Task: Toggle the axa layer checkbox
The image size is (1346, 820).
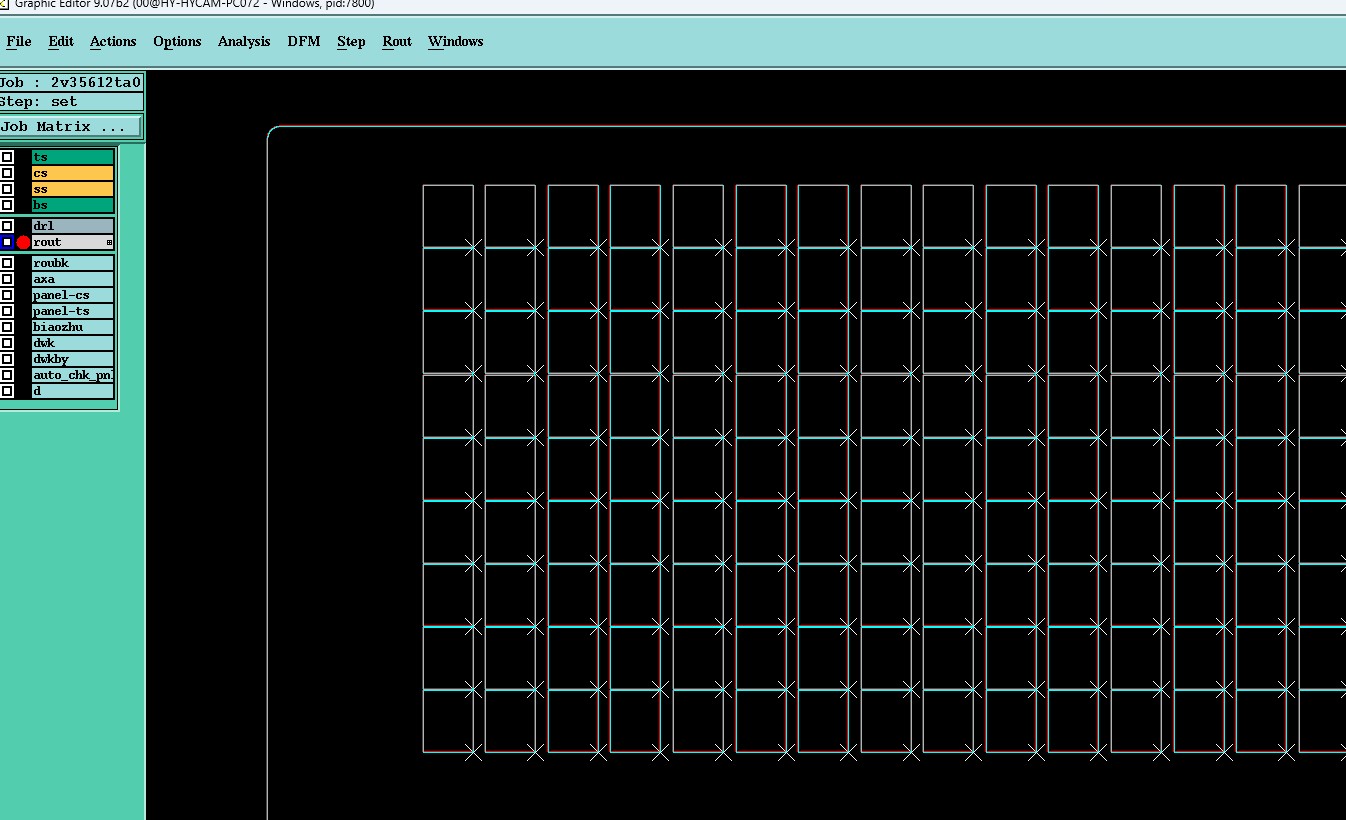Action: 7,279
